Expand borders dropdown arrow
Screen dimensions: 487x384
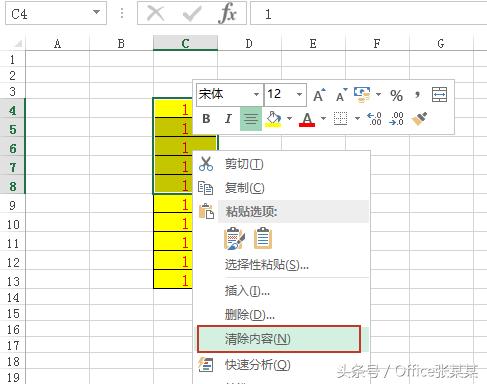point(357,119)
